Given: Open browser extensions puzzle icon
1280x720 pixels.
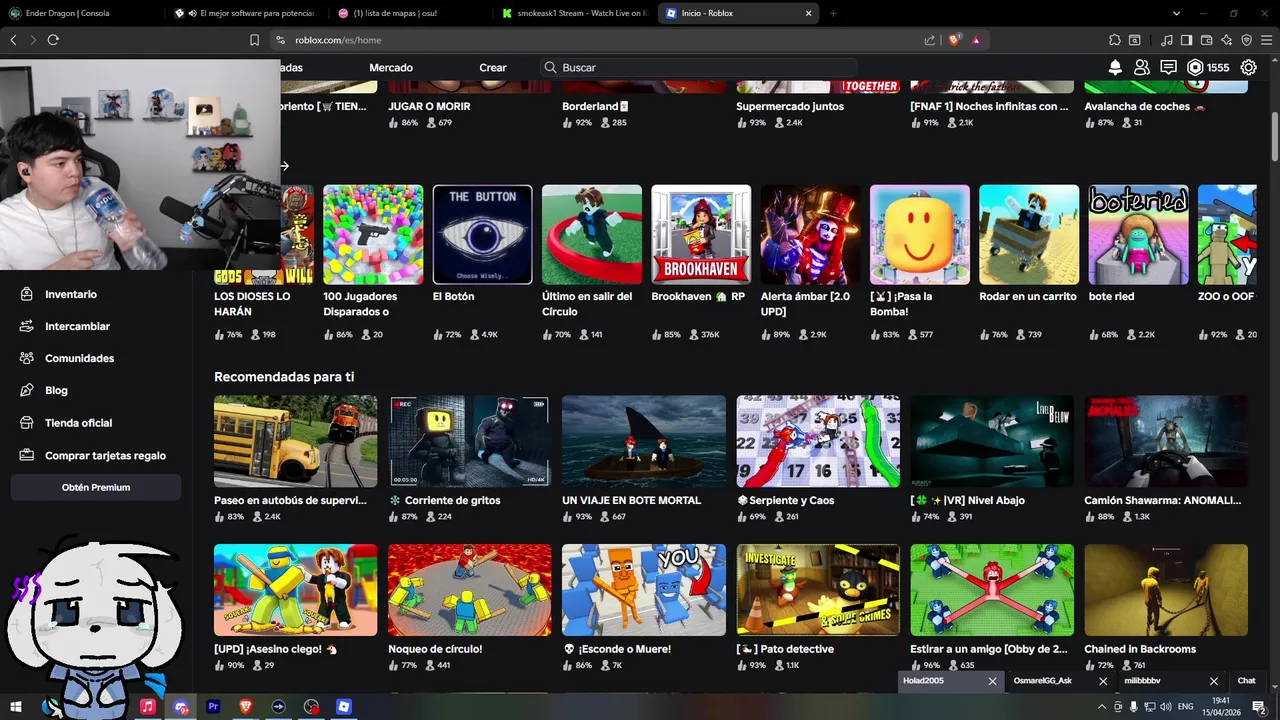Looking at the screenshot, I should pos(1115,40).
